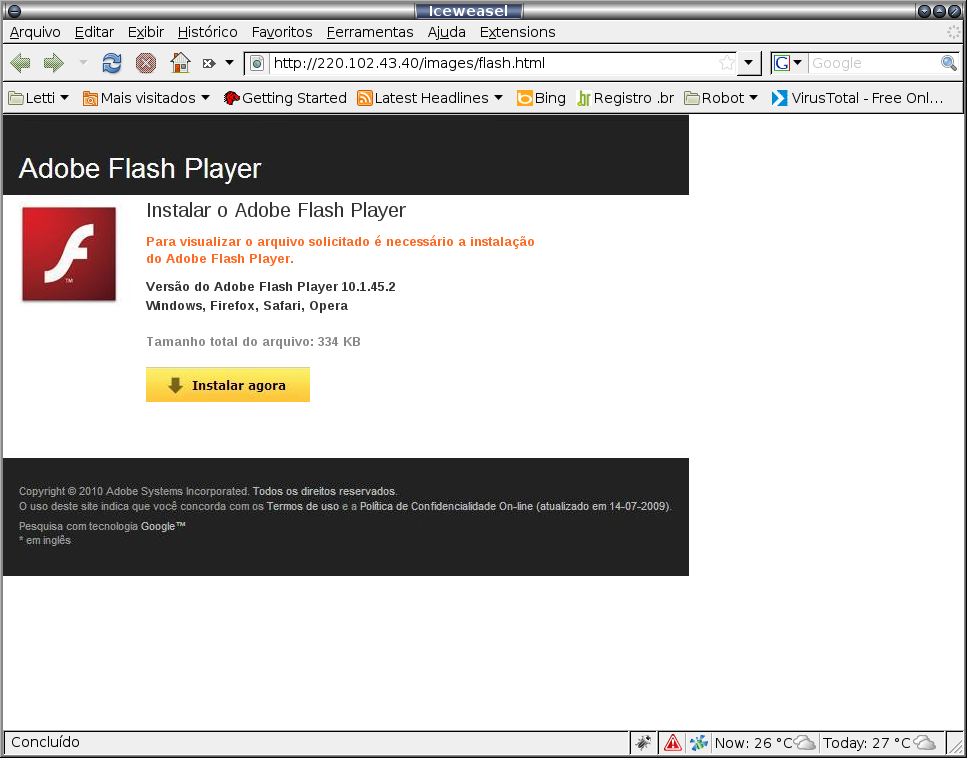Open the Registro .br bookmark
967x758 pixels.
point(625,98)
